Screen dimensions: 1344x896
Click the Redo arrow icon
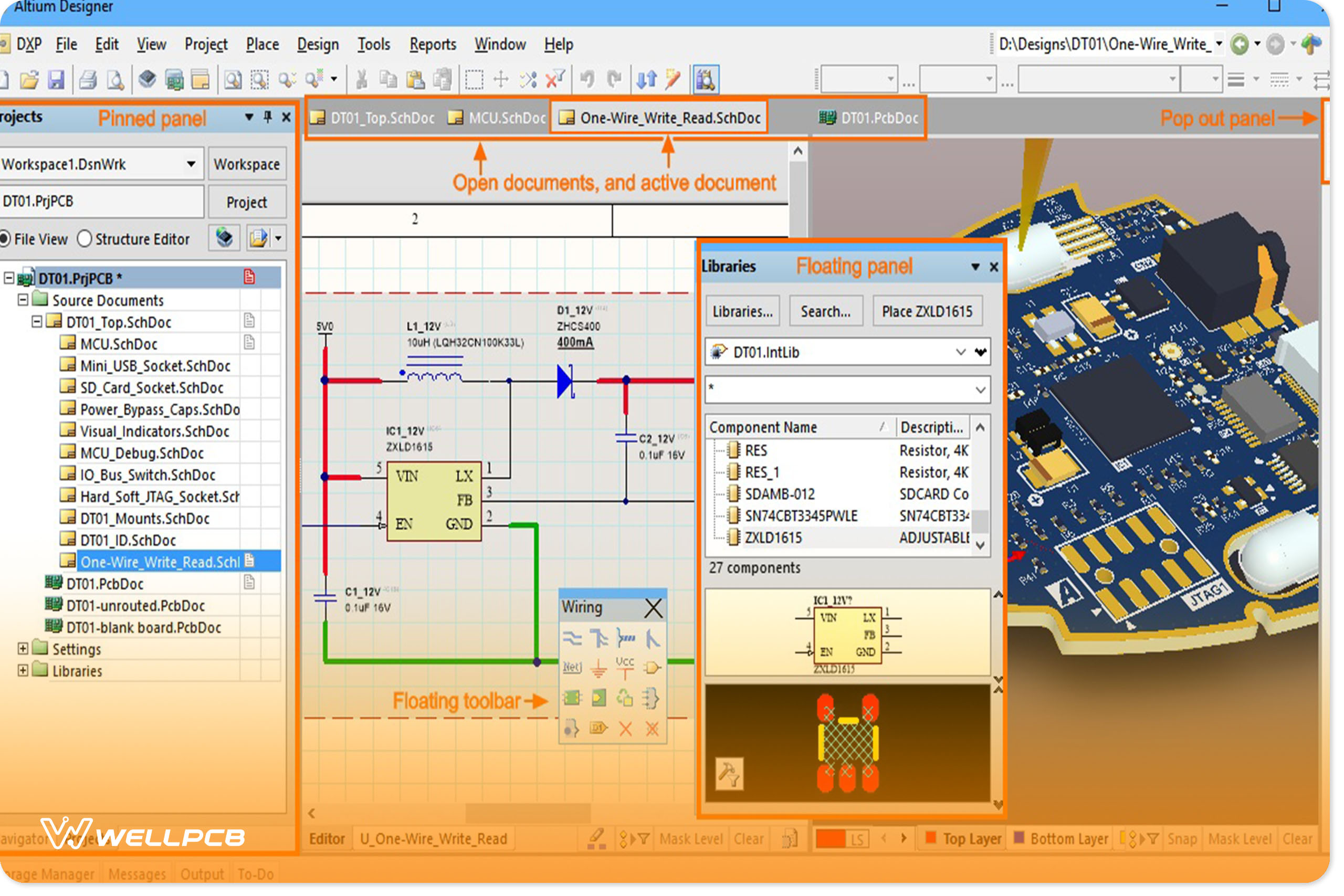click(x=615, y=79)
